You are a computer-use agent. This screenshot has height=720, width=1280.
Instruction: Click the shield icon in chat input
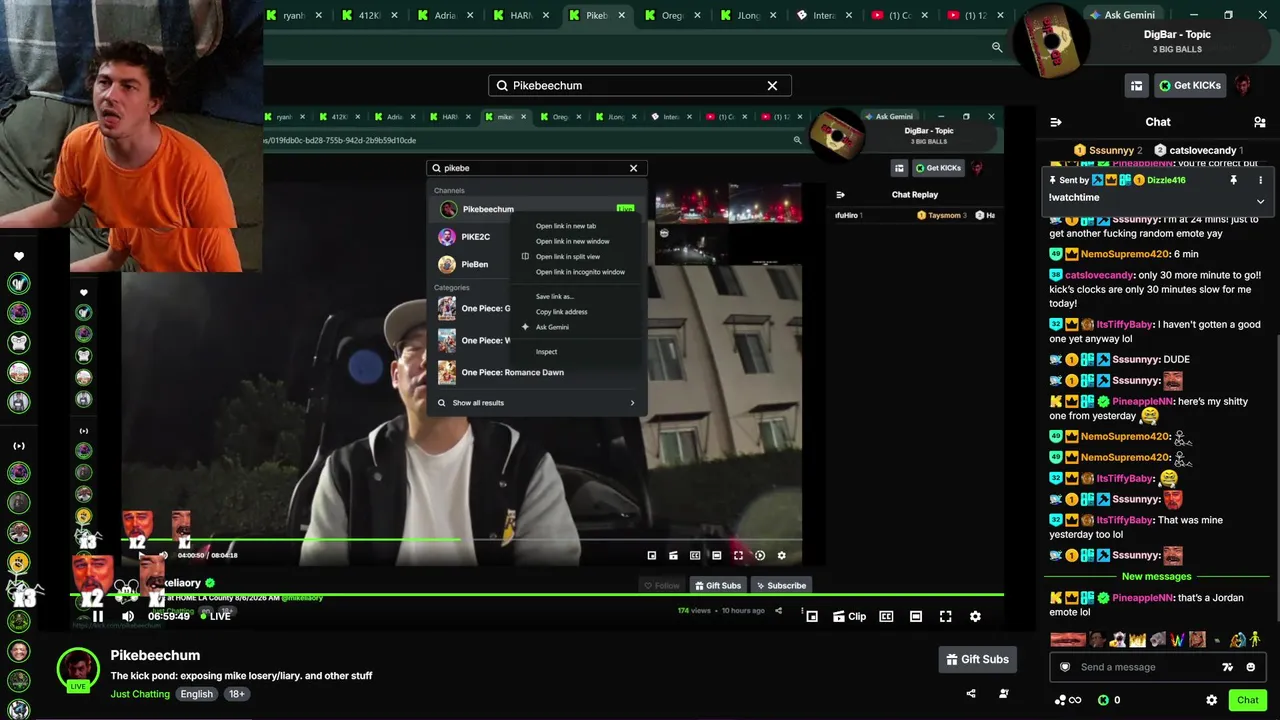click(1065, 667)
